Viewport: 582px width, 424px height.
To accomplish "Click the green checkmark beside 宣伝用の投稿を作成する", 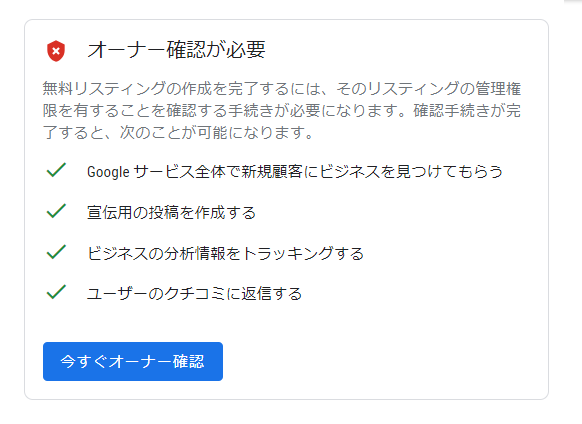I will point(56,211).
